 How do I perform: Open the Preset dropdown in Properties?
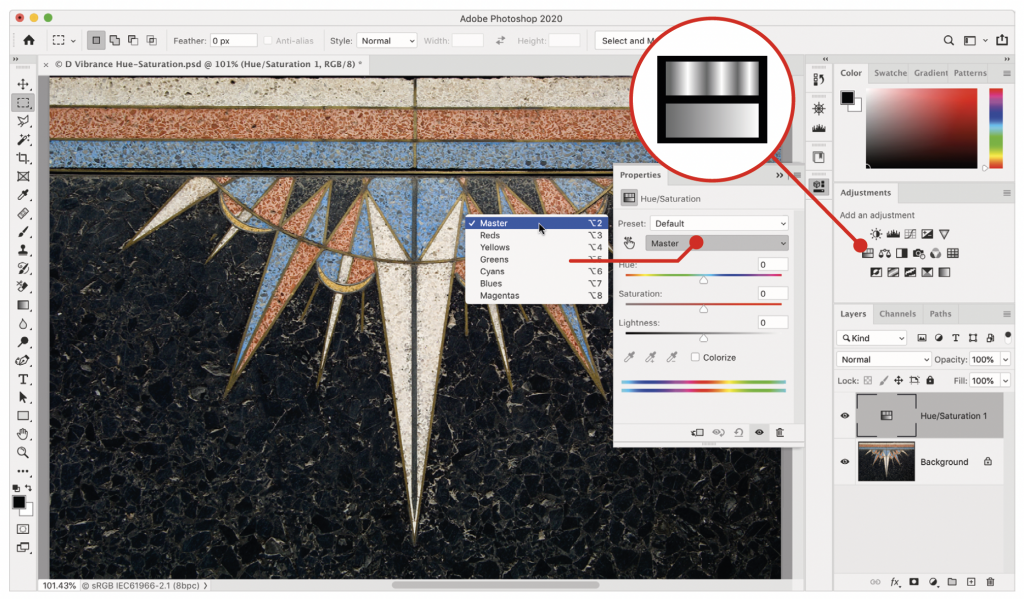[718, 223]
